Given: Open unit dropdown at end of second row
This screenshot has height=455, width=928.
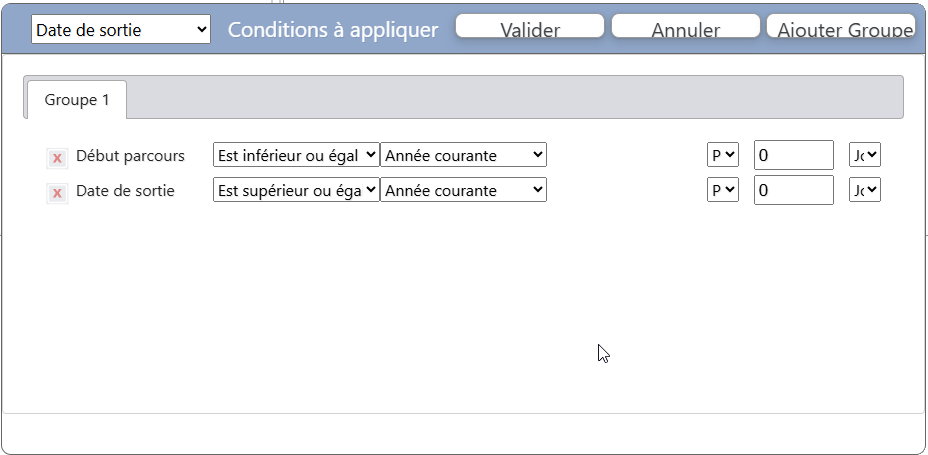Looking at the screenshot, I should (x=864, y=190).
